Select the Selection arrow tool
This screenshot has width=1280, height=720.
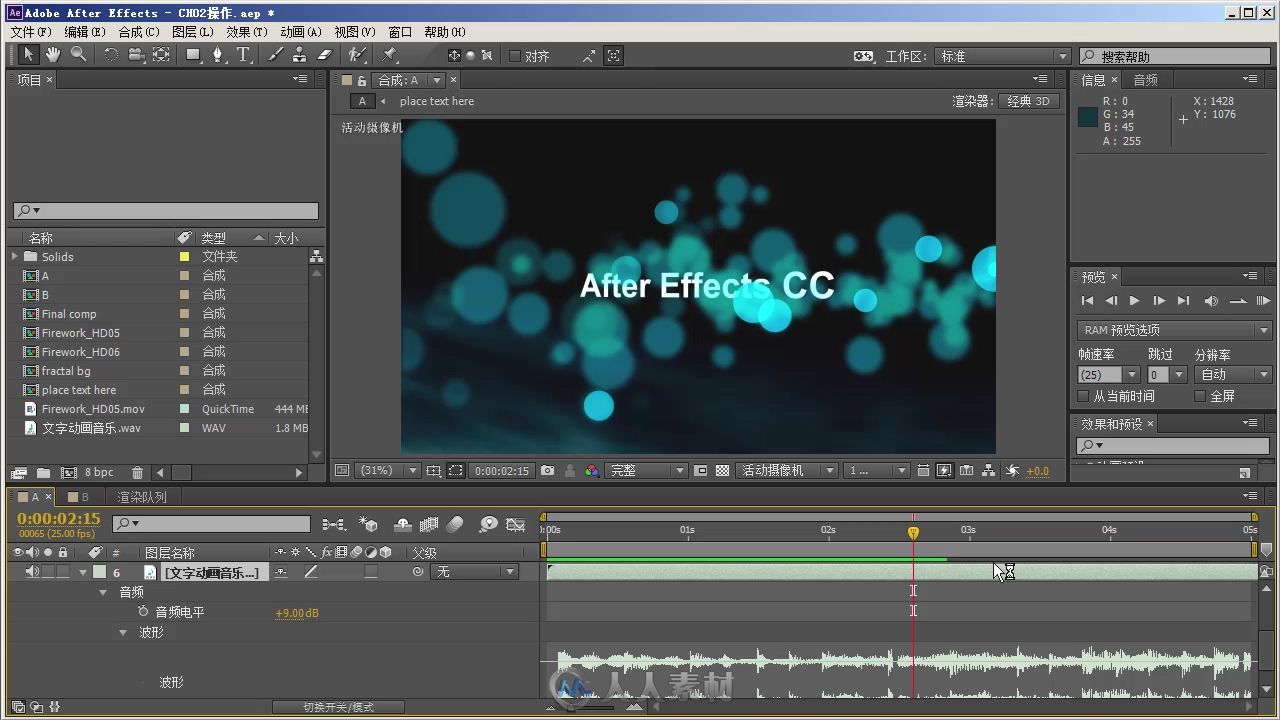28,55
